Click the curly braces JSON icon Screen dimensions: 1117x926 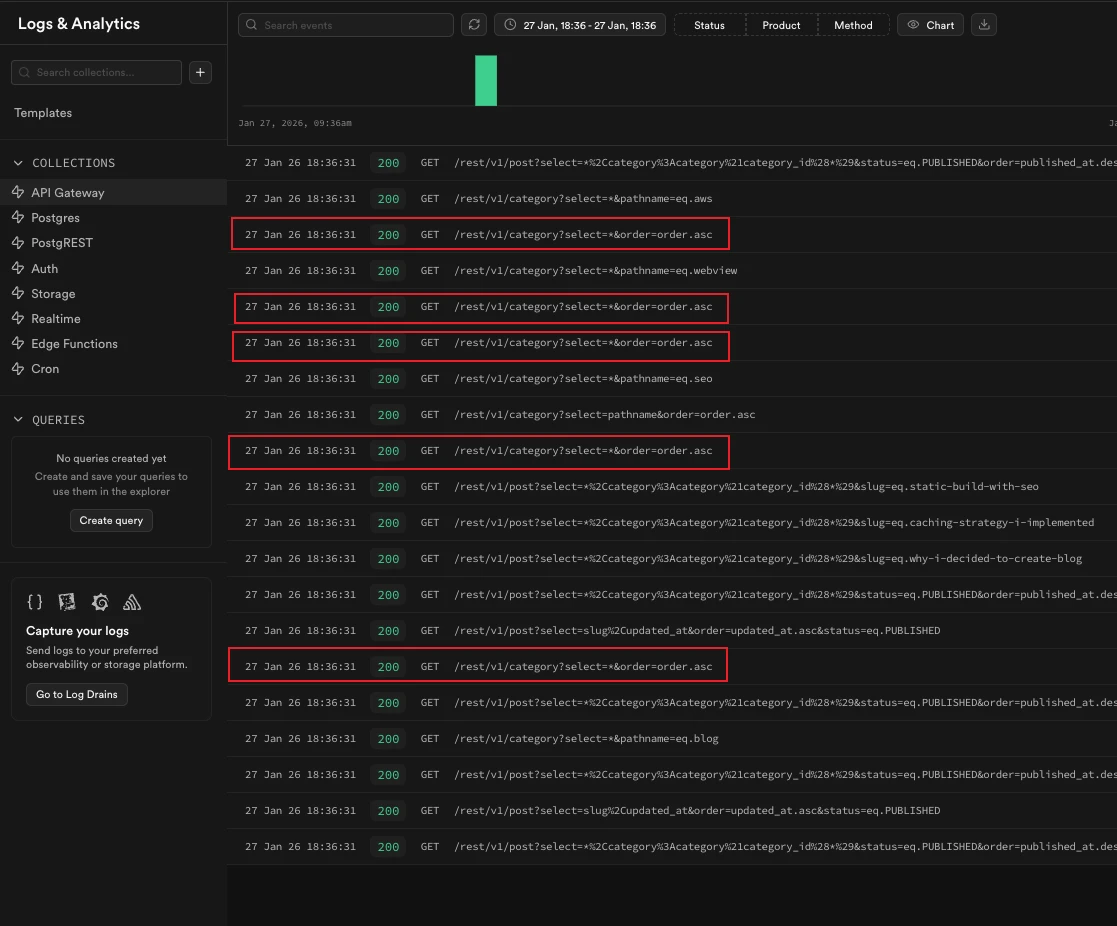[35, 602]
